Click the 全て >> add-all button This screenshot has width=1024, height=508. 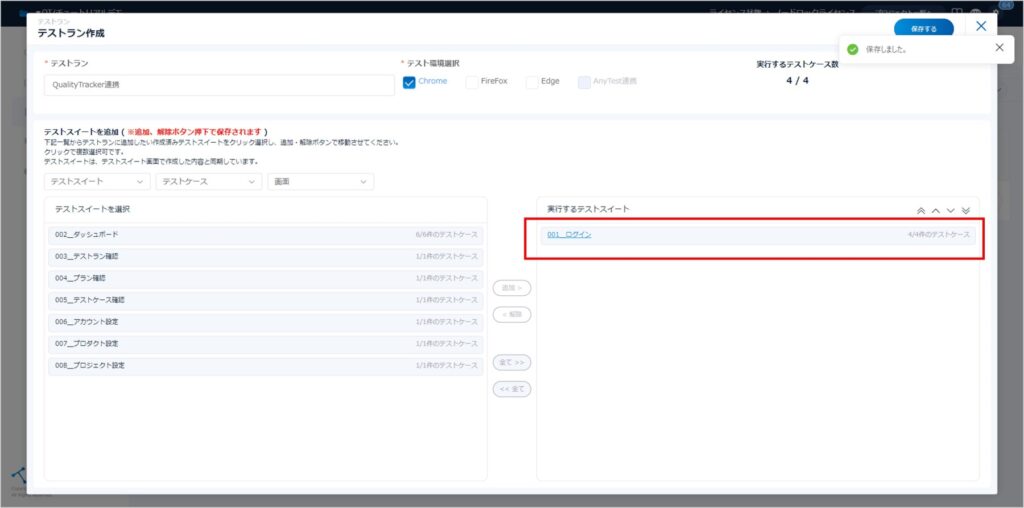click(x=512, y=362)
